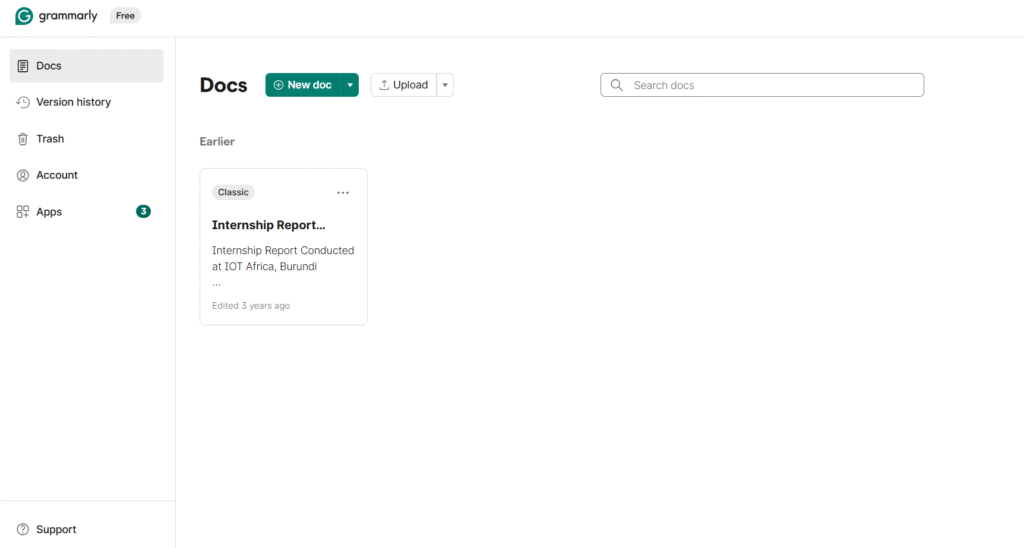Viewport: 1024px width, 548px height.
Task: Open Version history from the sidebar
Action: (73, 102)
